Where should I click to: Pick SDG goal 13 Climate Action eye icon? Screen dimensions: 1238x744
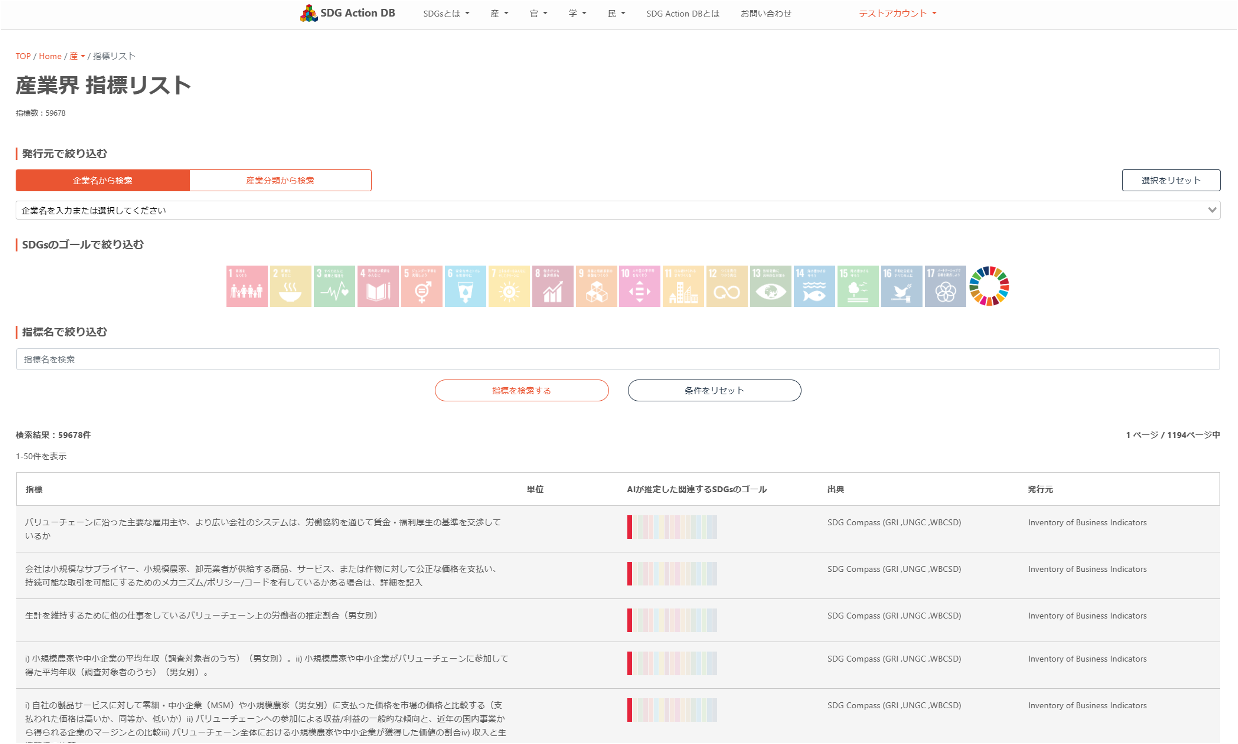tap(771, 286)
